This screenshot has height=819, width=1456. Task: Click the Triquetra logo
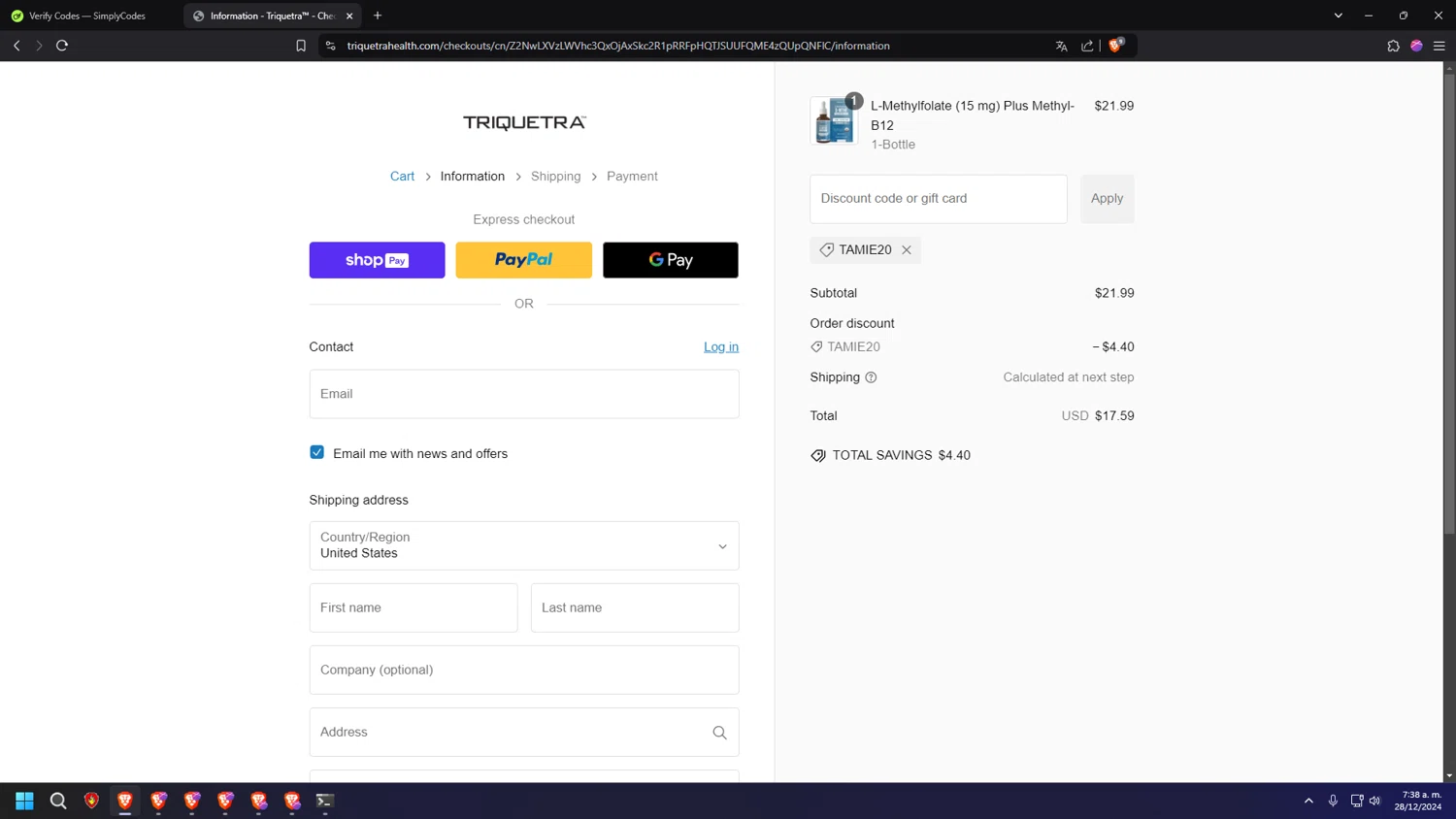point(524,122)
